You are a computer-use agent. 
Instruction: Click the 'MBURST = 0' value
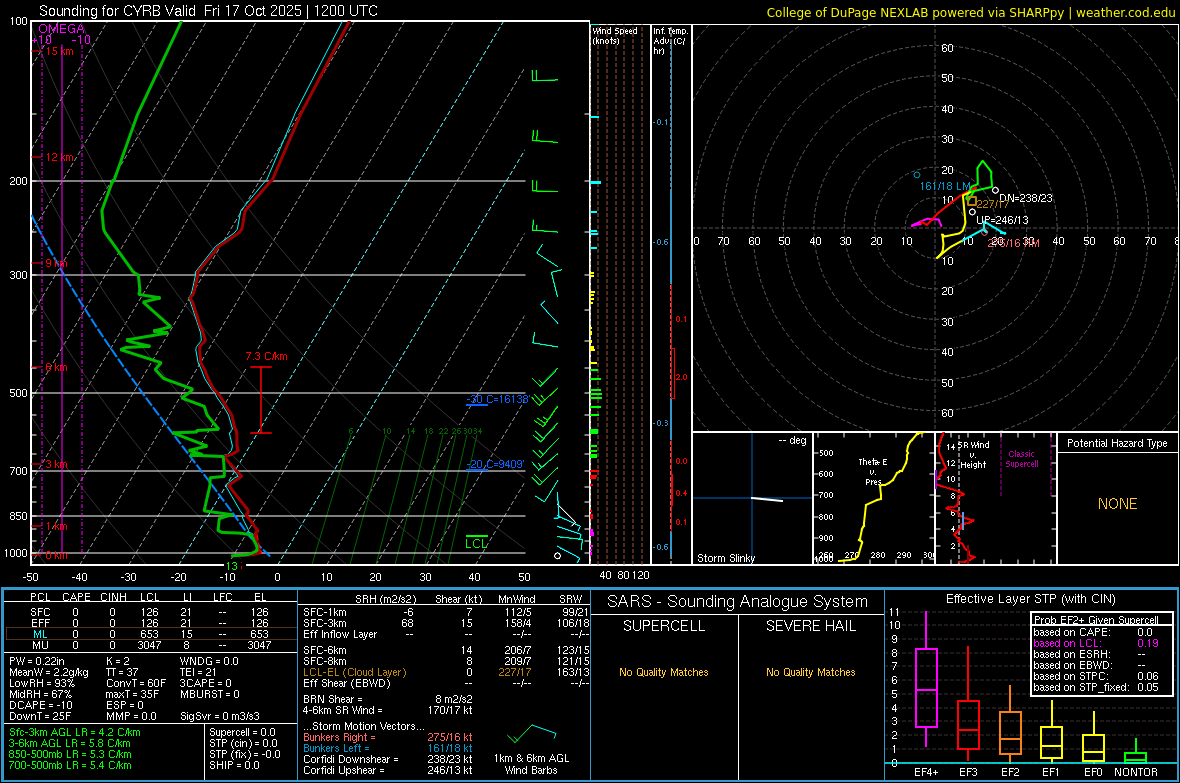point(209,694)
